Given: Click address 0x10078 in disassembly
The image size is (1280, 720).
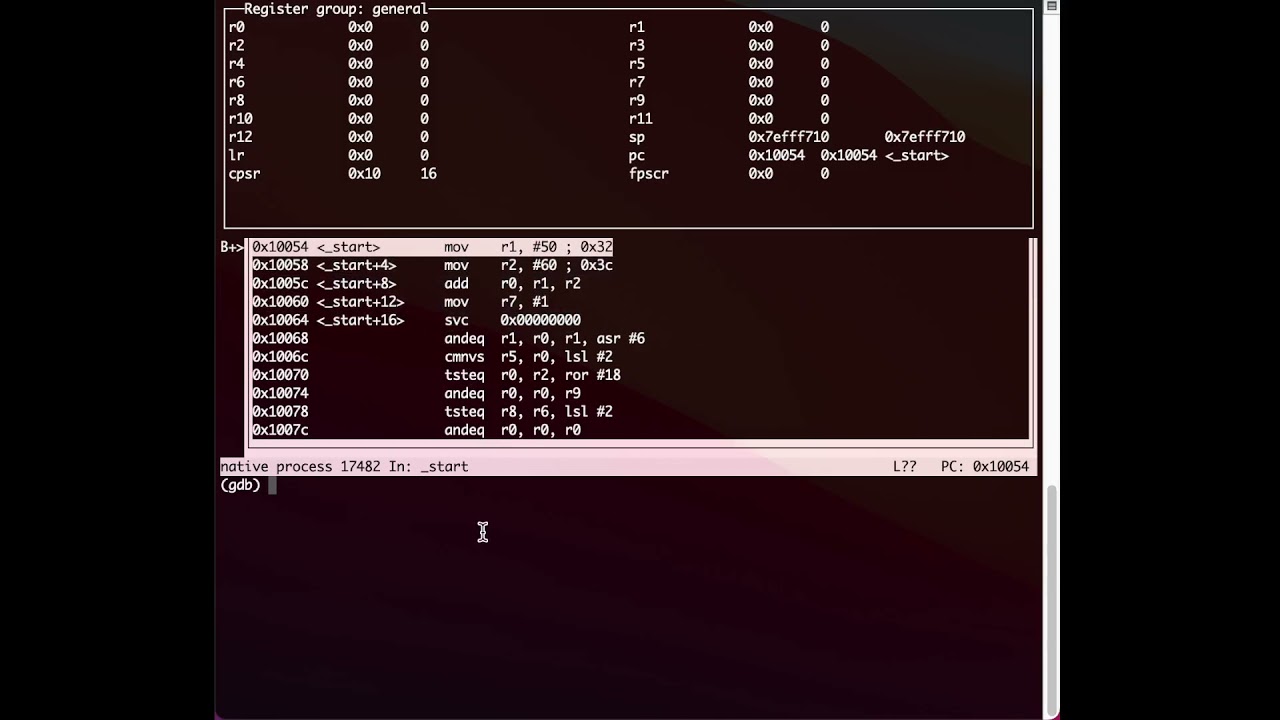Looking at the screenshot, I should coord(280,412).
